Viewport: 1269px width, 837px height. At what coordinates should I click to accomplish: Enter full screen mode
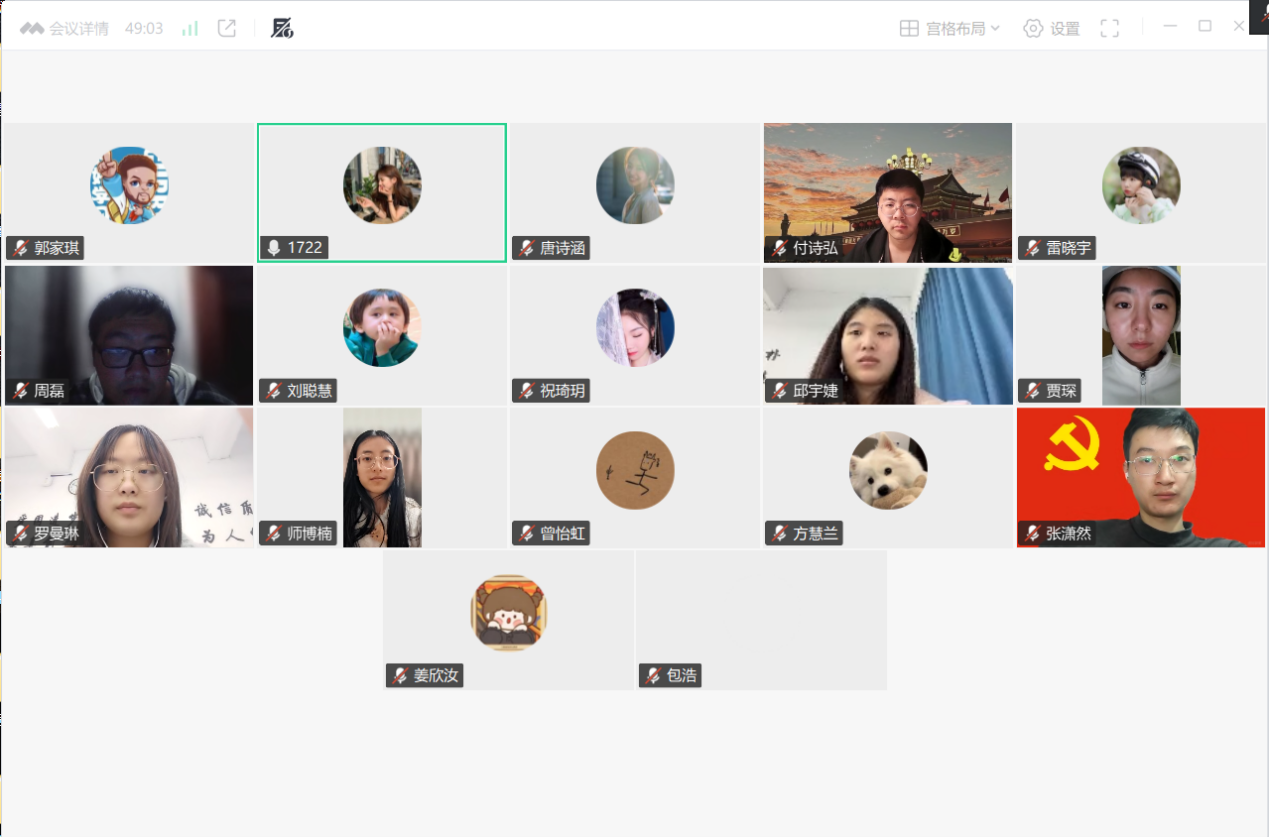pos(1109,28)
